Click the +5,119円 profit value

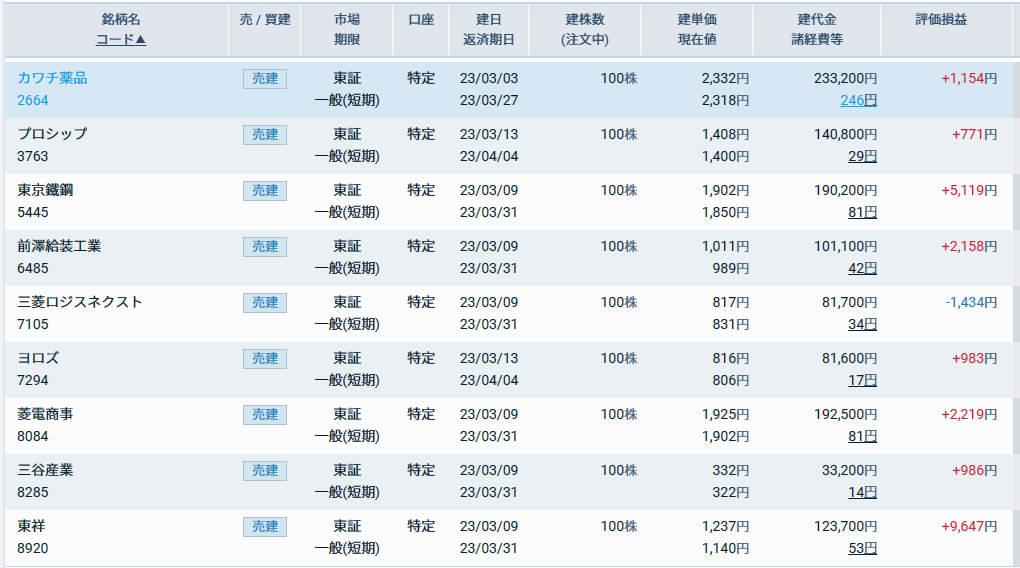(969, 190)
